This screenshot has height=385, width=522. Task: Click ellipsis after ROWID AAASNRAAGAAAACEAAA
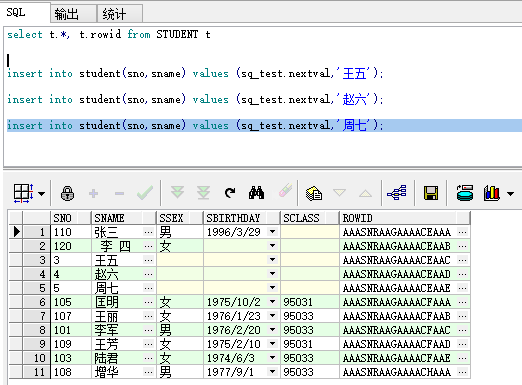pyautogui.click(x=463, y=232)
